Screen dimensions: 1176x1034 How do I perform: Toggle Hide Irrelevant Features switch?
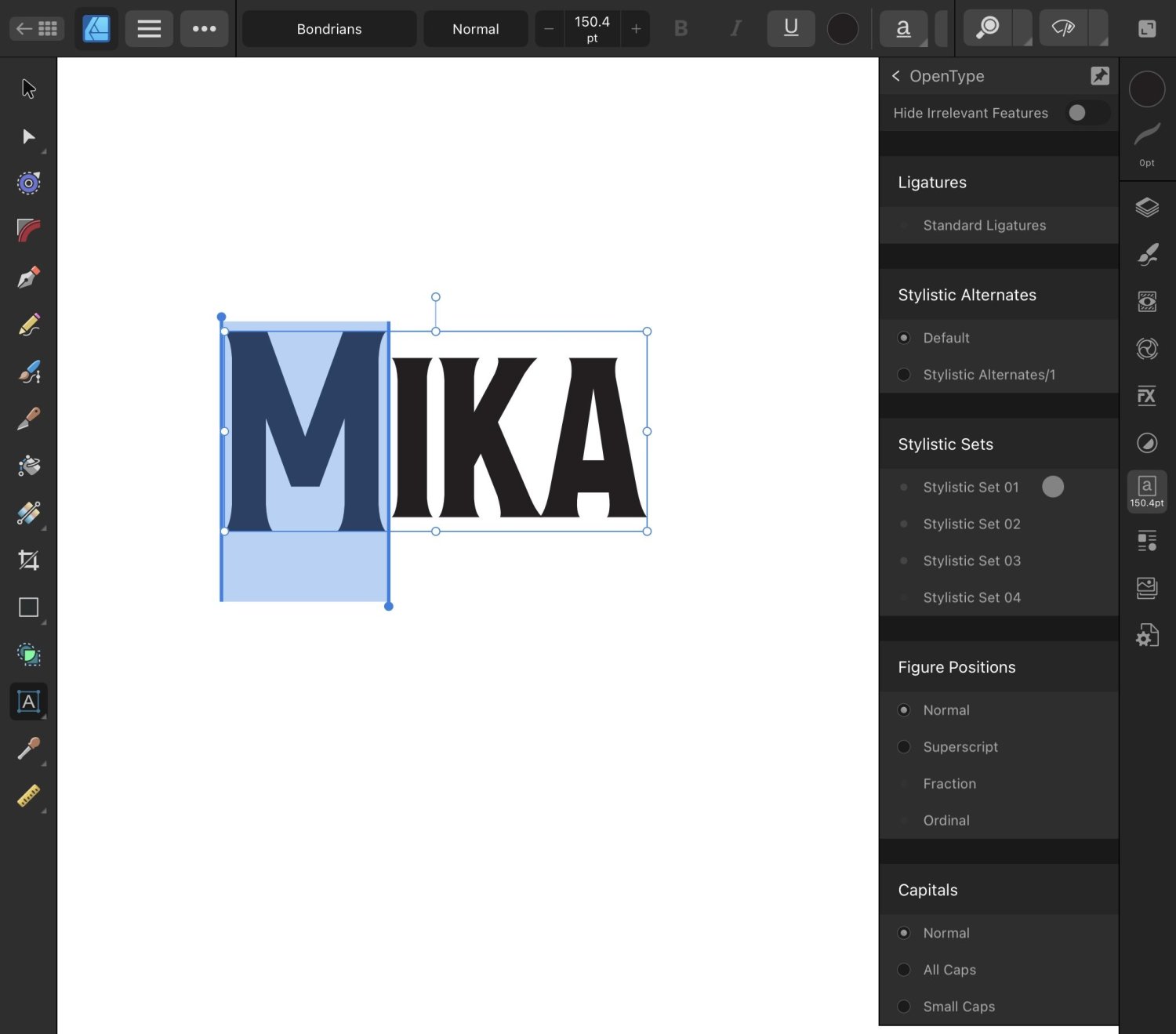point(1087,113)
